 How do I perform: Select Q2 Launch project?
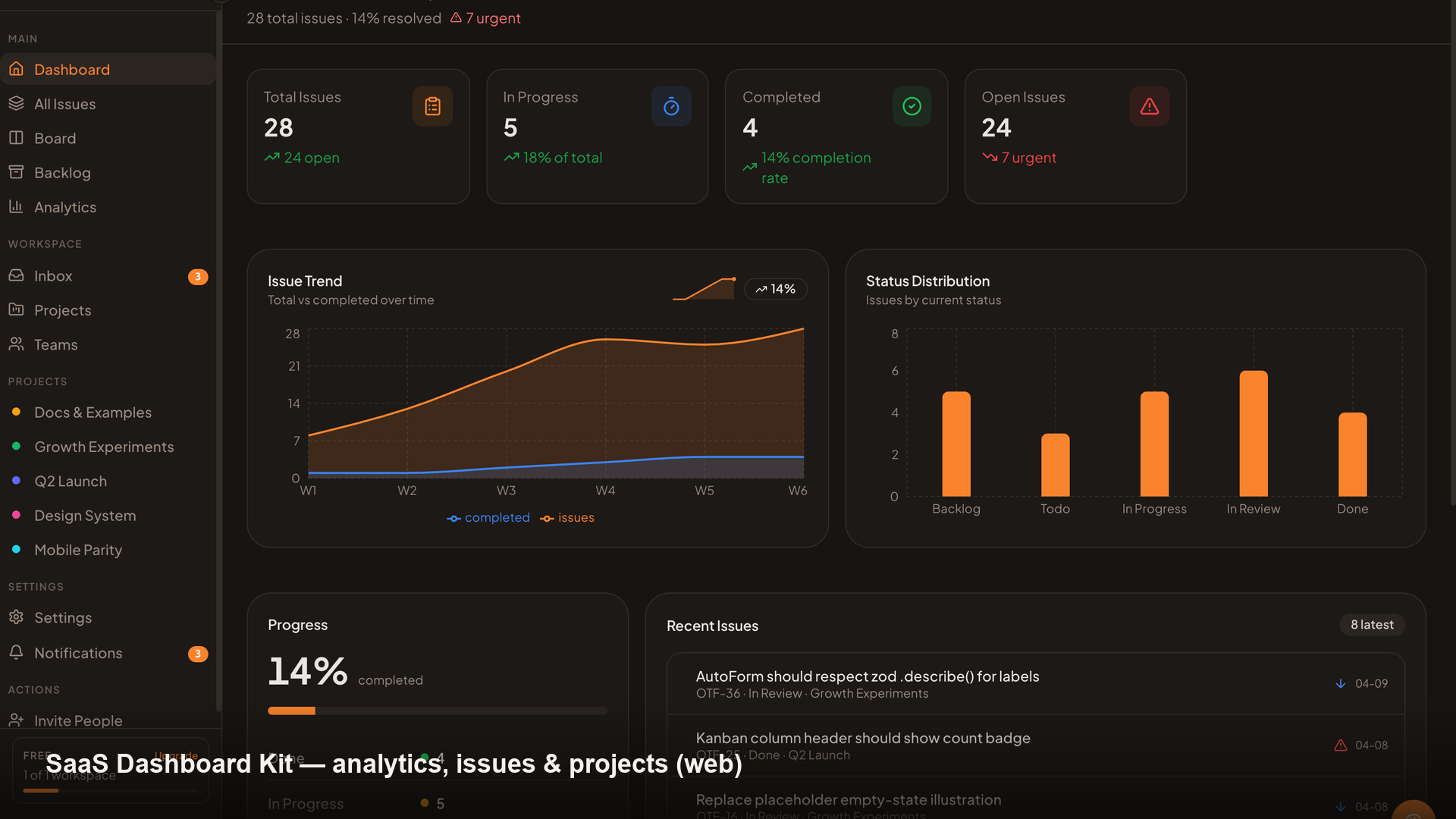[x=109, y=481]
